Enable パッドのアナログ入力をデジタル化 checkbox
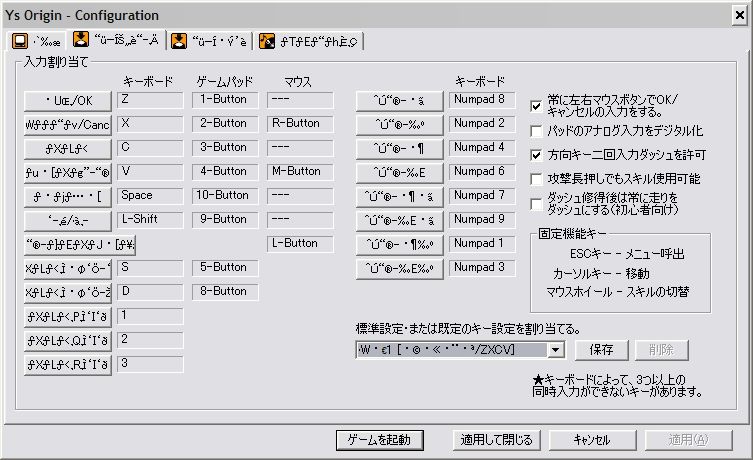Viewport: 753px width, 460px height. 536,131
